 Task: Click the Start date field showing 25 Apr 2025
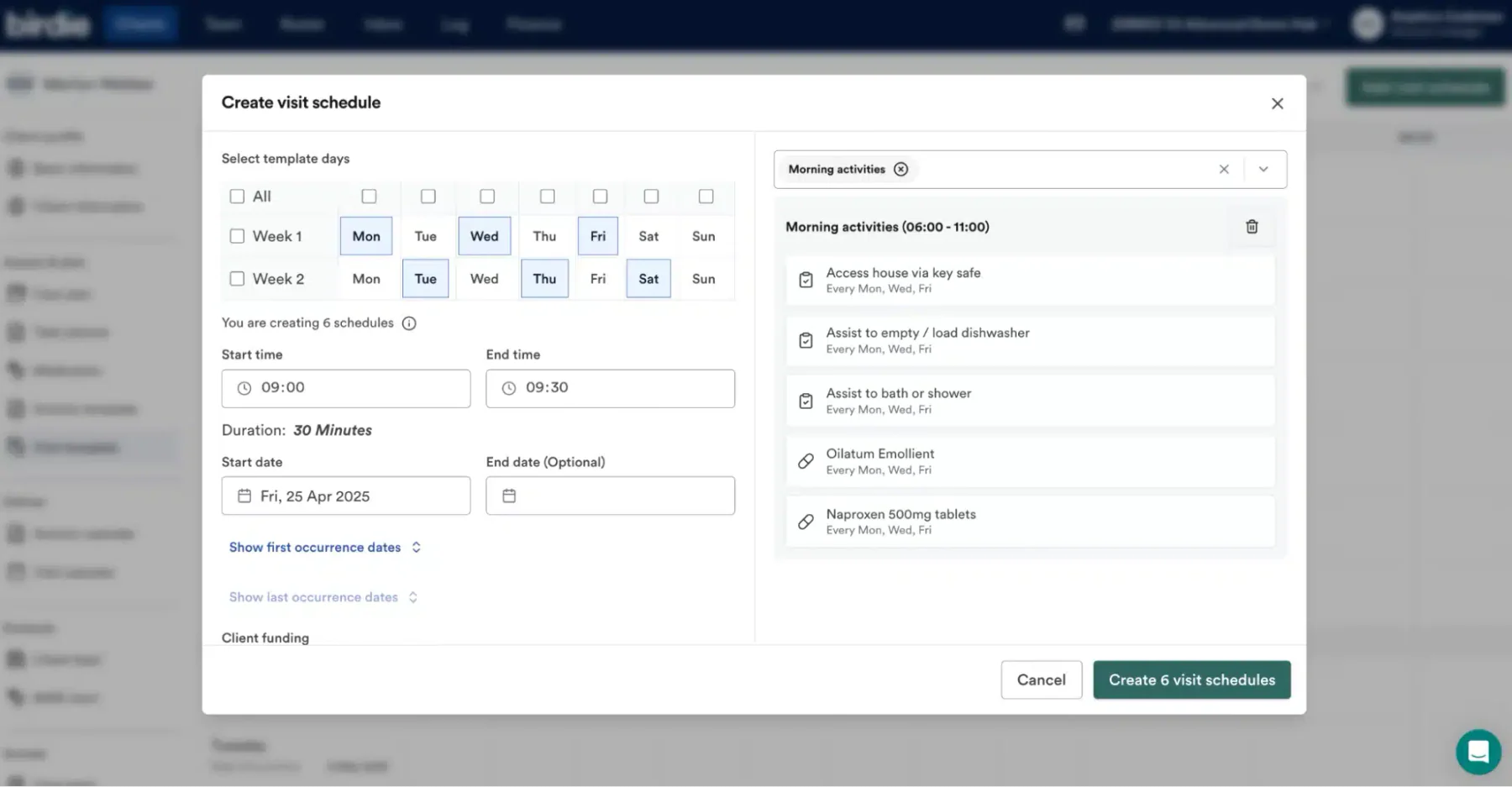pyautogui.click(x=346, y=496)
